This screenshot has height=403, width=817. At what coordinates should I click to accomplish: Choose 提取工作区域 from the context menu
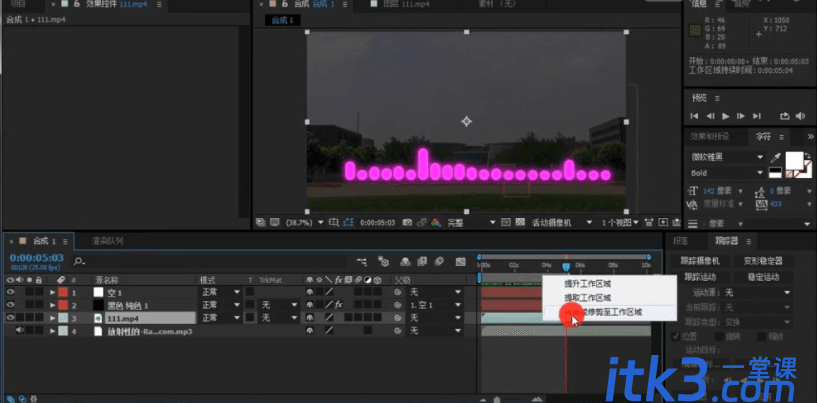point(588,298)
